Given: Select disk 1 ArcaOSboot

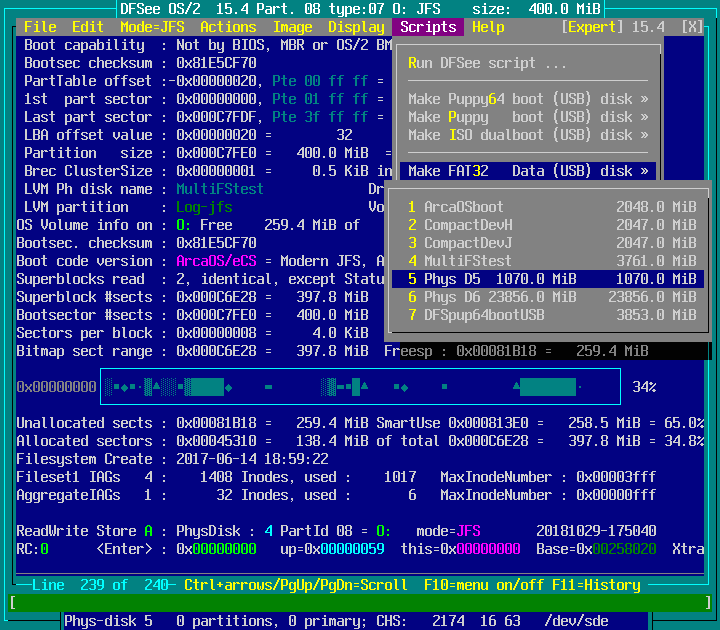Looking at the screenshot, I should point(551,207).
